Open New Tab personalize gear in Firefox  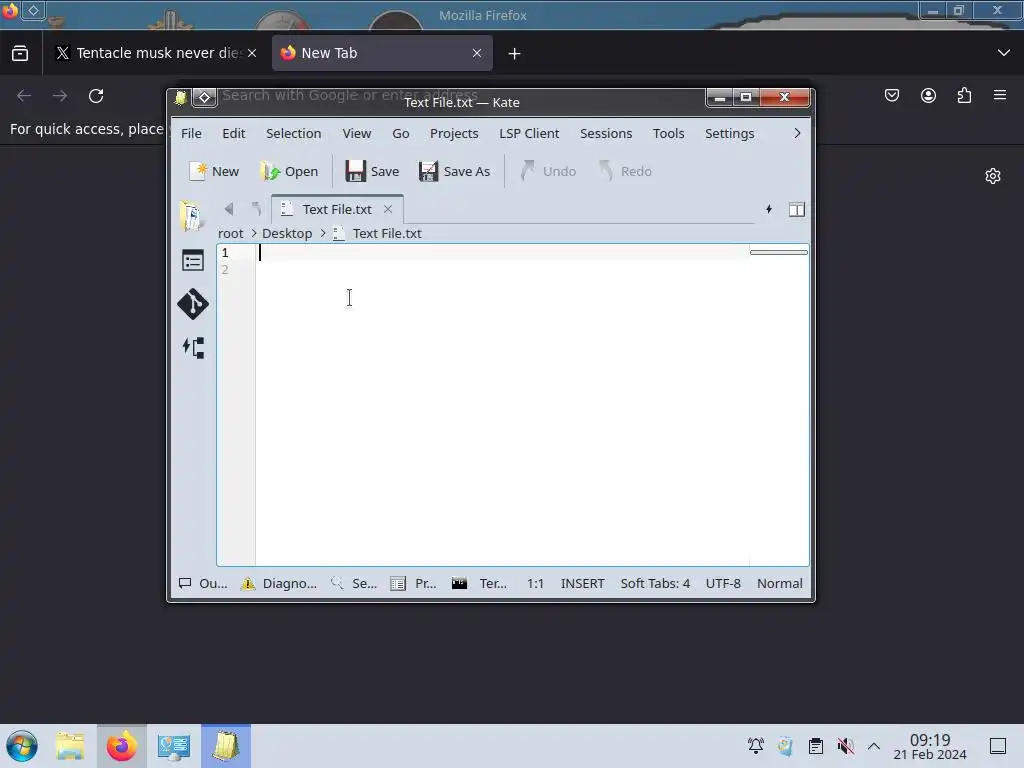993,176
